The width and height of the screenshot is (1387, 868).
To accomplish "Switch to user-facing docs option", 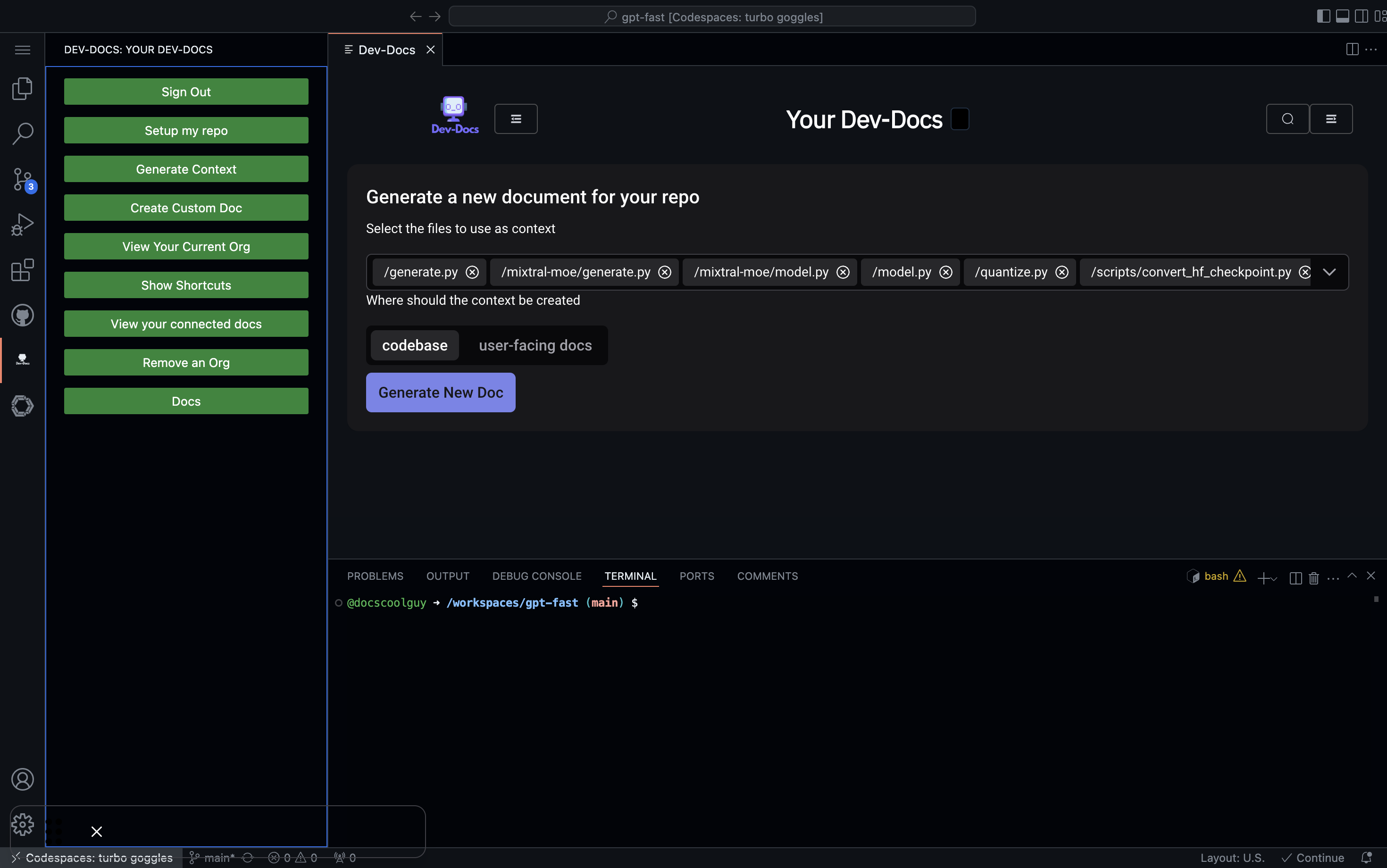I will click(x=535, y=345).
